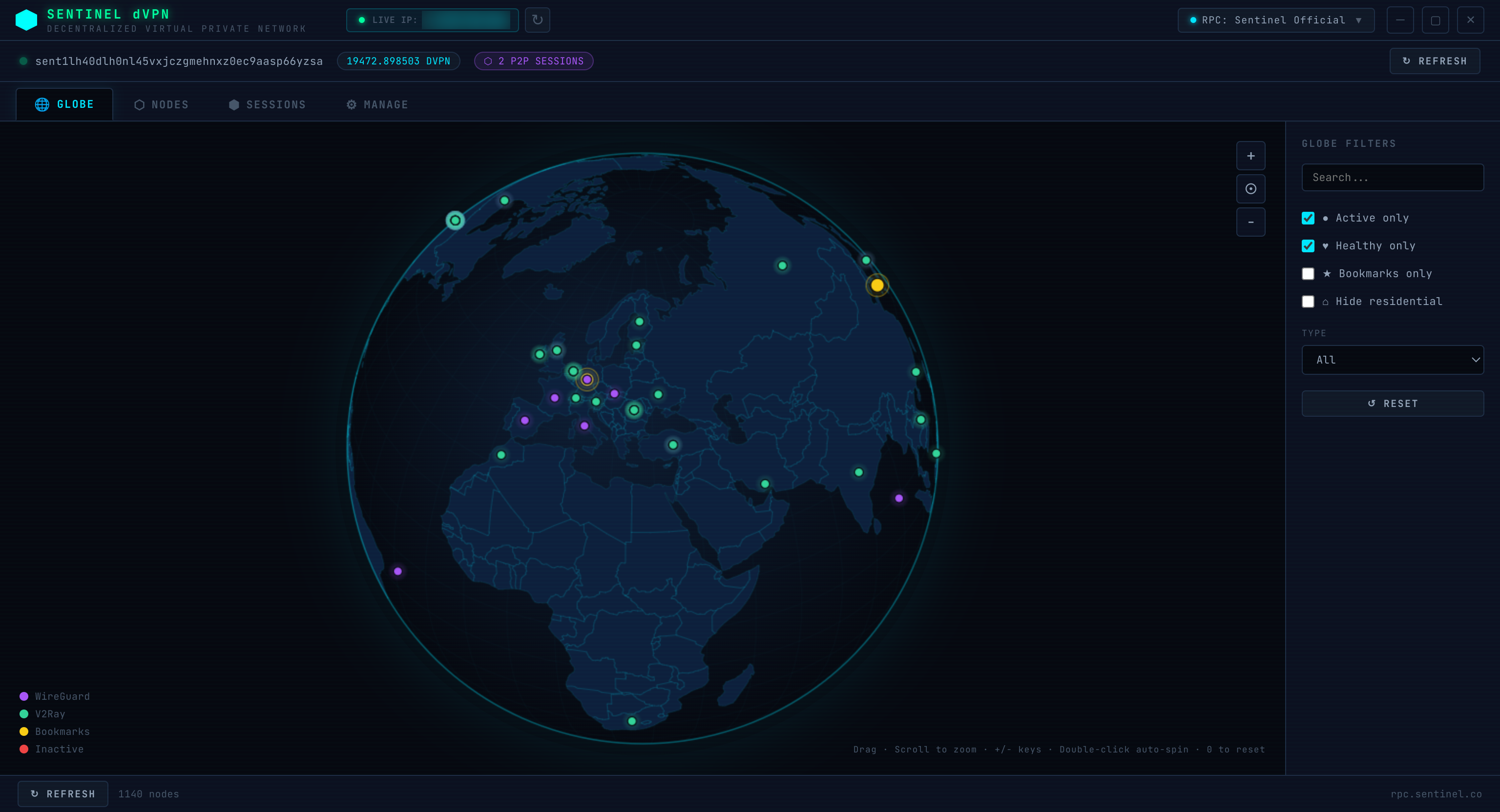Viewport: 1500px width, 812px height.
Task: Open the 2 P2P Sessions badge
Action: pos(533,61)
